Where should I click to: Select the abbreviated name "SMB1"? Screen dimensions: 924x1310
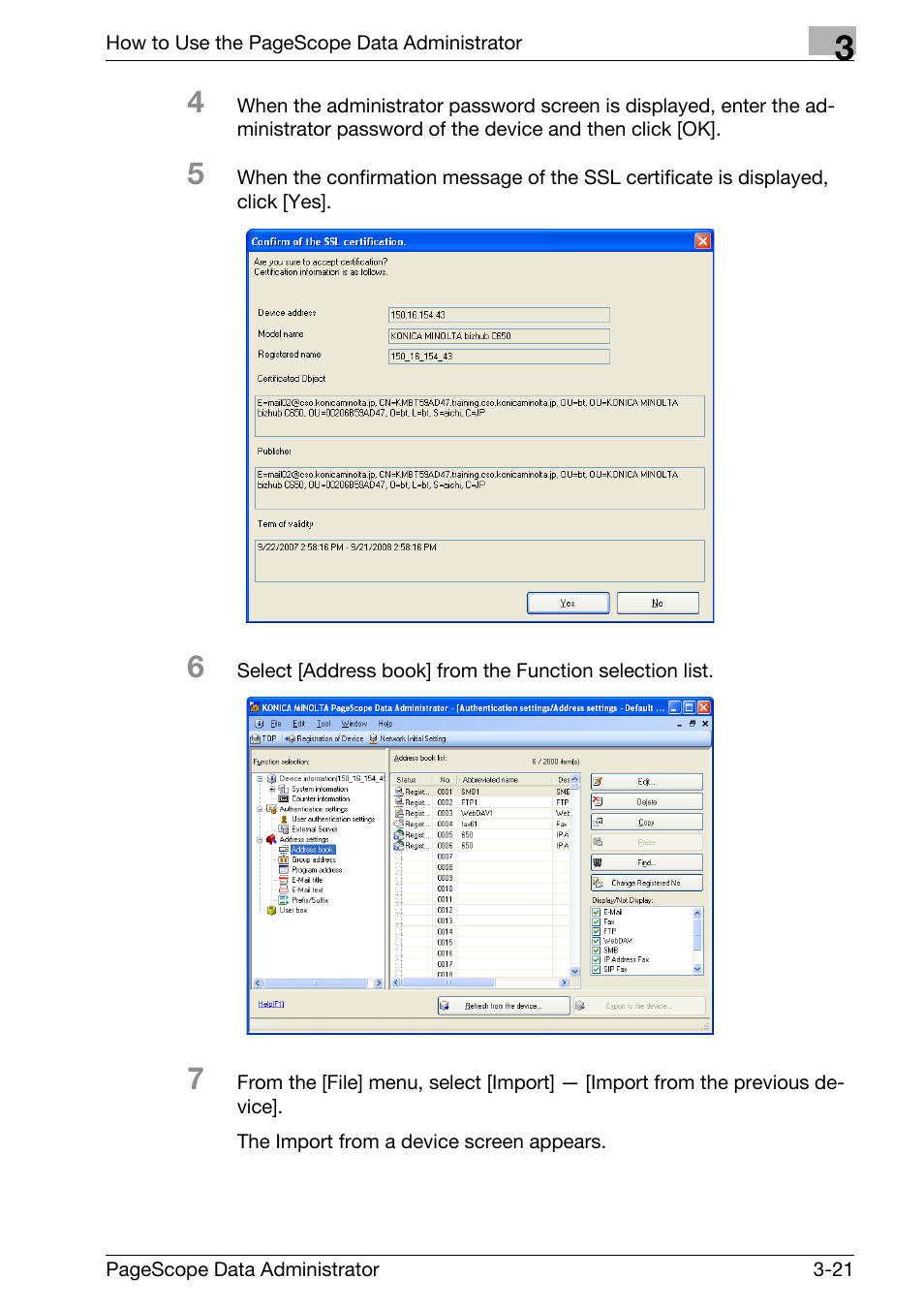[471, 792]
